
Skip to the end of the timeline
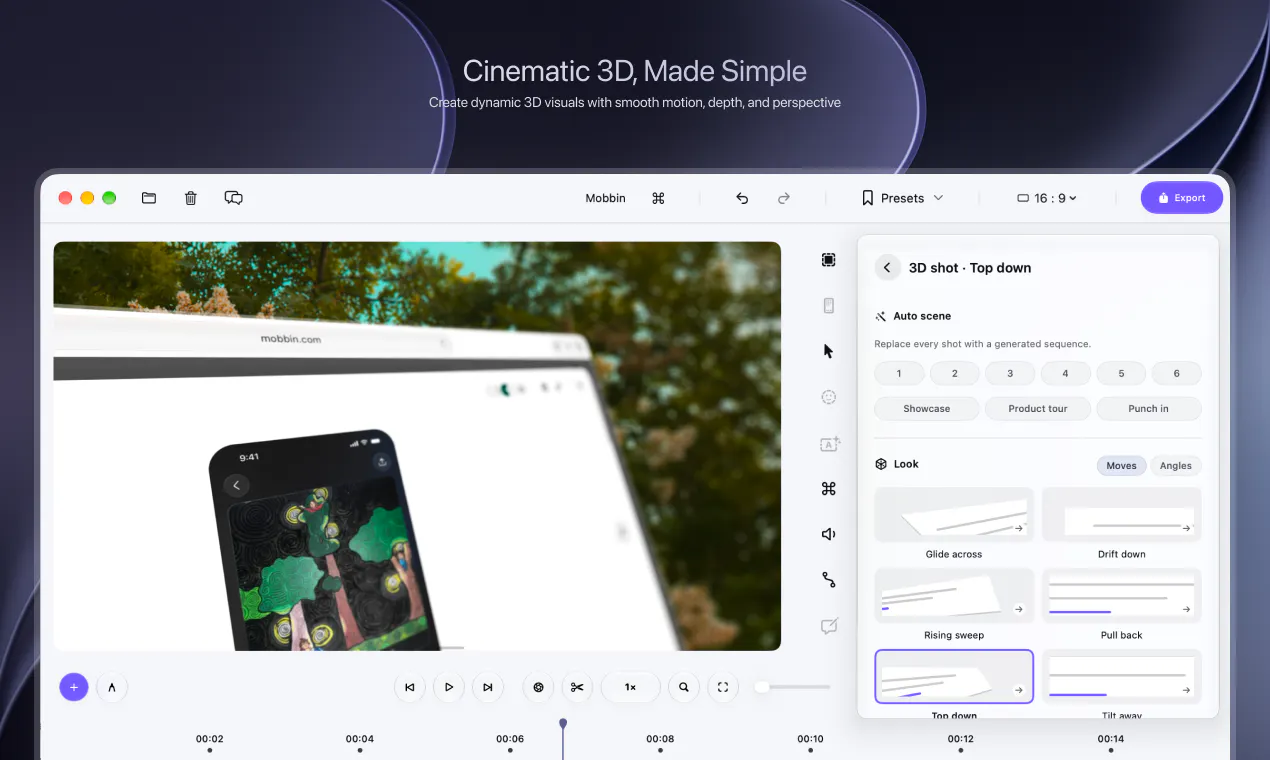[487, 687]
